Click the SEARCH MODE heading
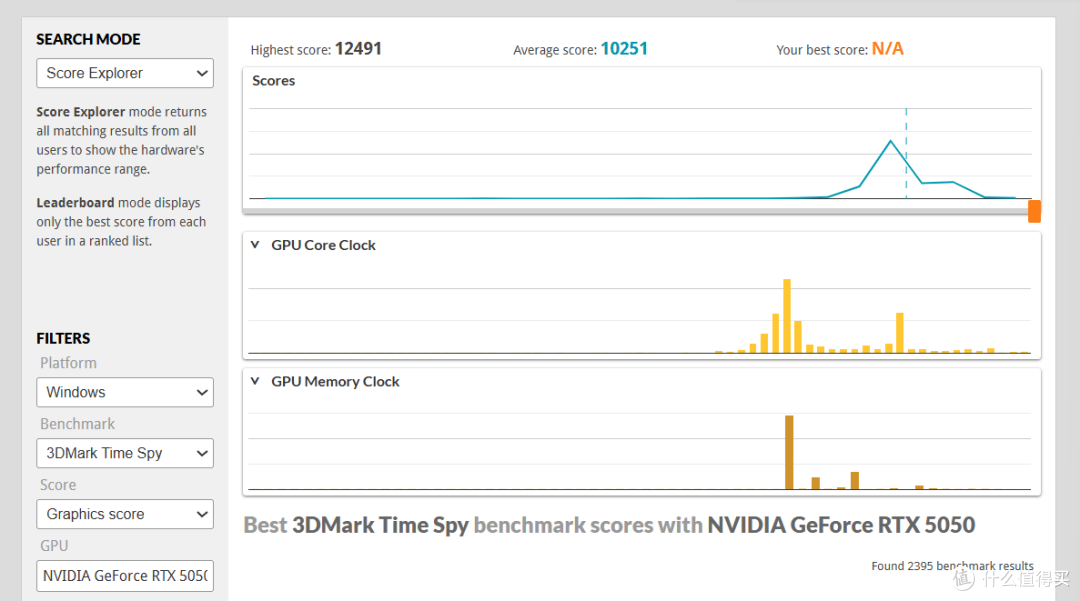This screenshot has width=1080, height=601. click(88, 39)
